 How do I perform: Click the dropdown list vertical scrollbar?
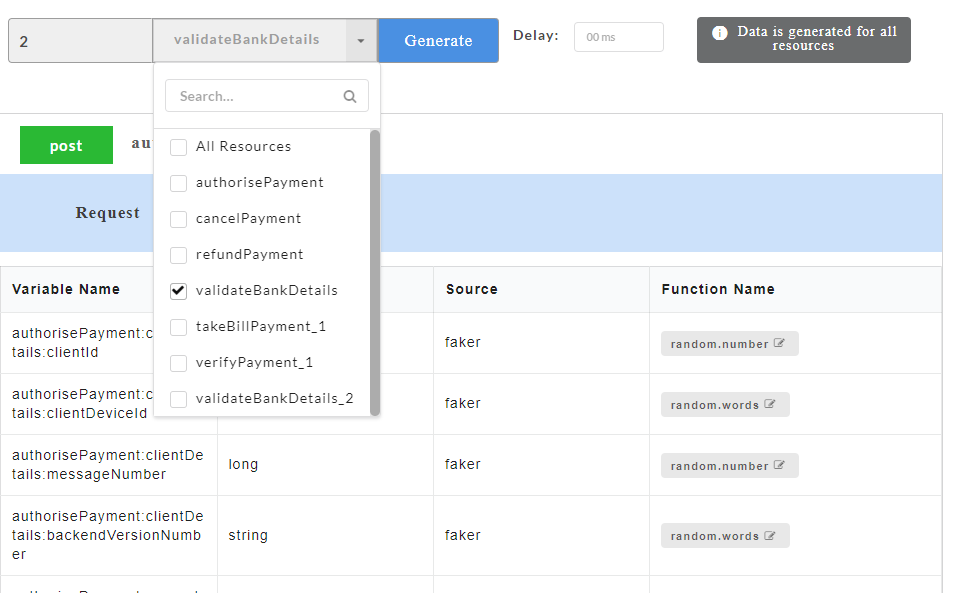pos(375,271)
